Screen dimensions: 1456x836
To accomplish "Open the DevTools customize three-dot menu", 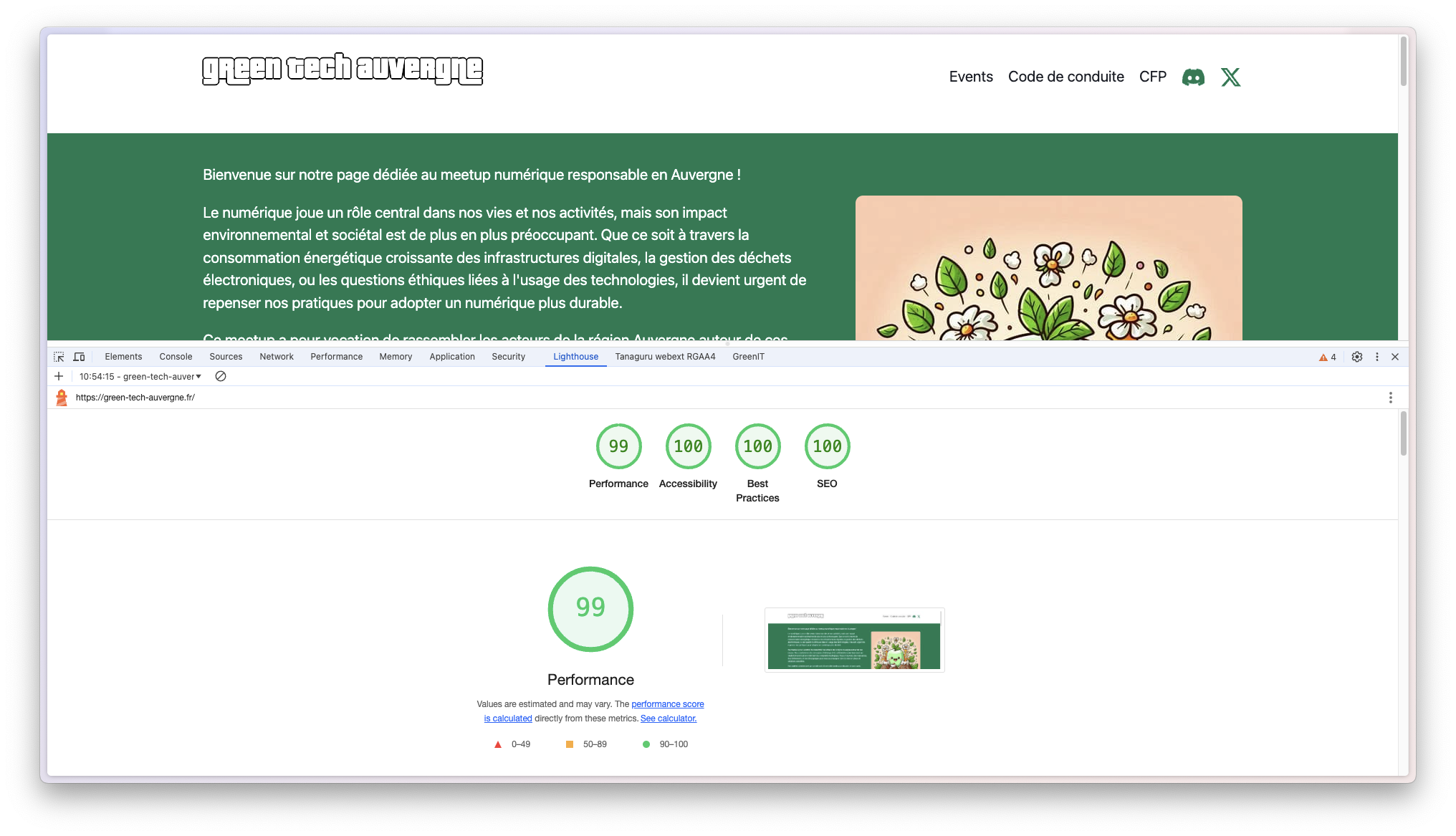I will click(1376, 357).
